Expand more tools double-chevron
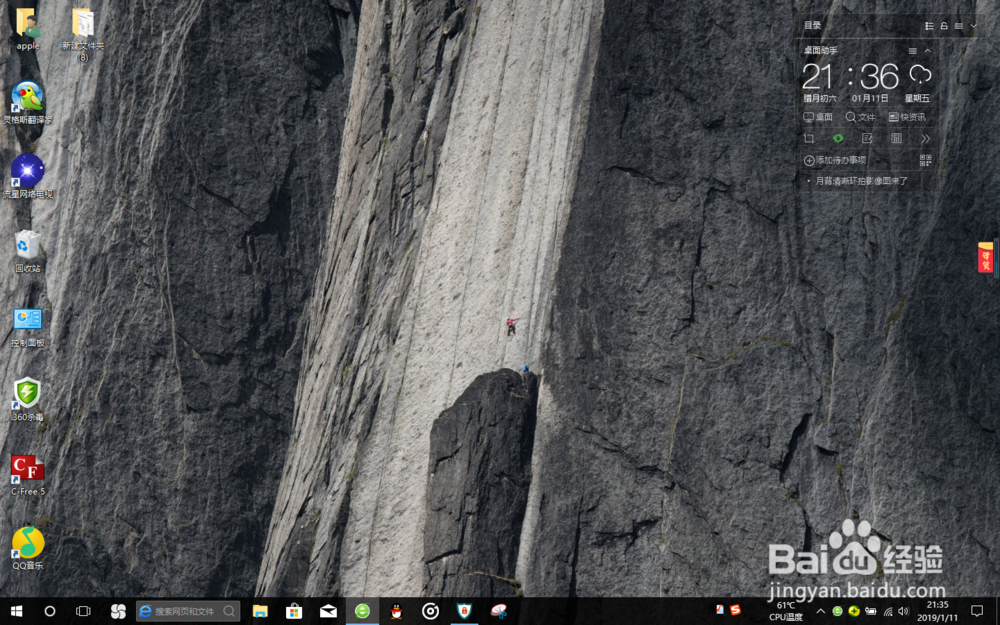The height and width of the screenshot is (625, 1000). 925,138
